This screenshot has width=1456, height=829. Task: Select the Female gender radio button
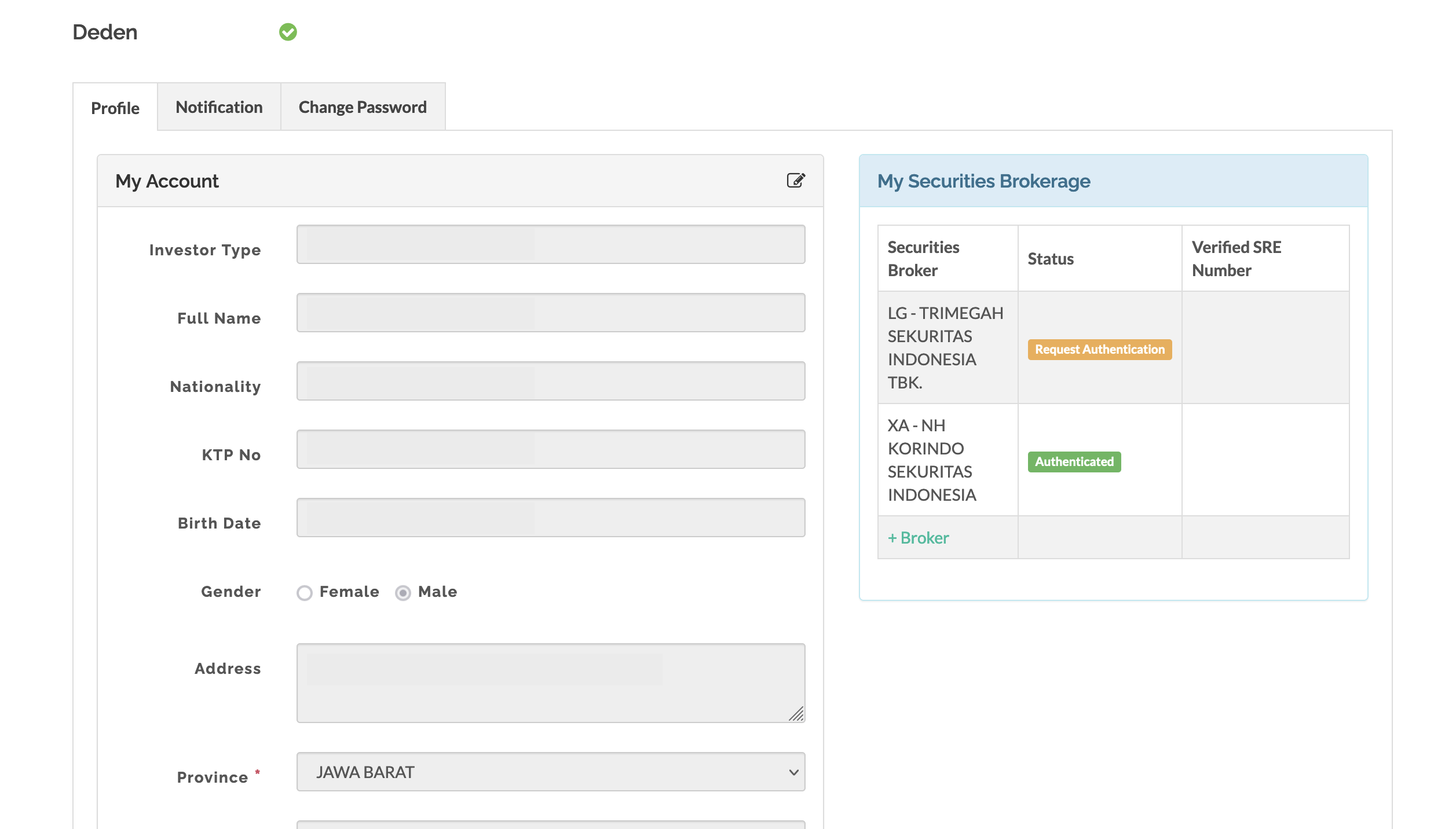[305, 593]
